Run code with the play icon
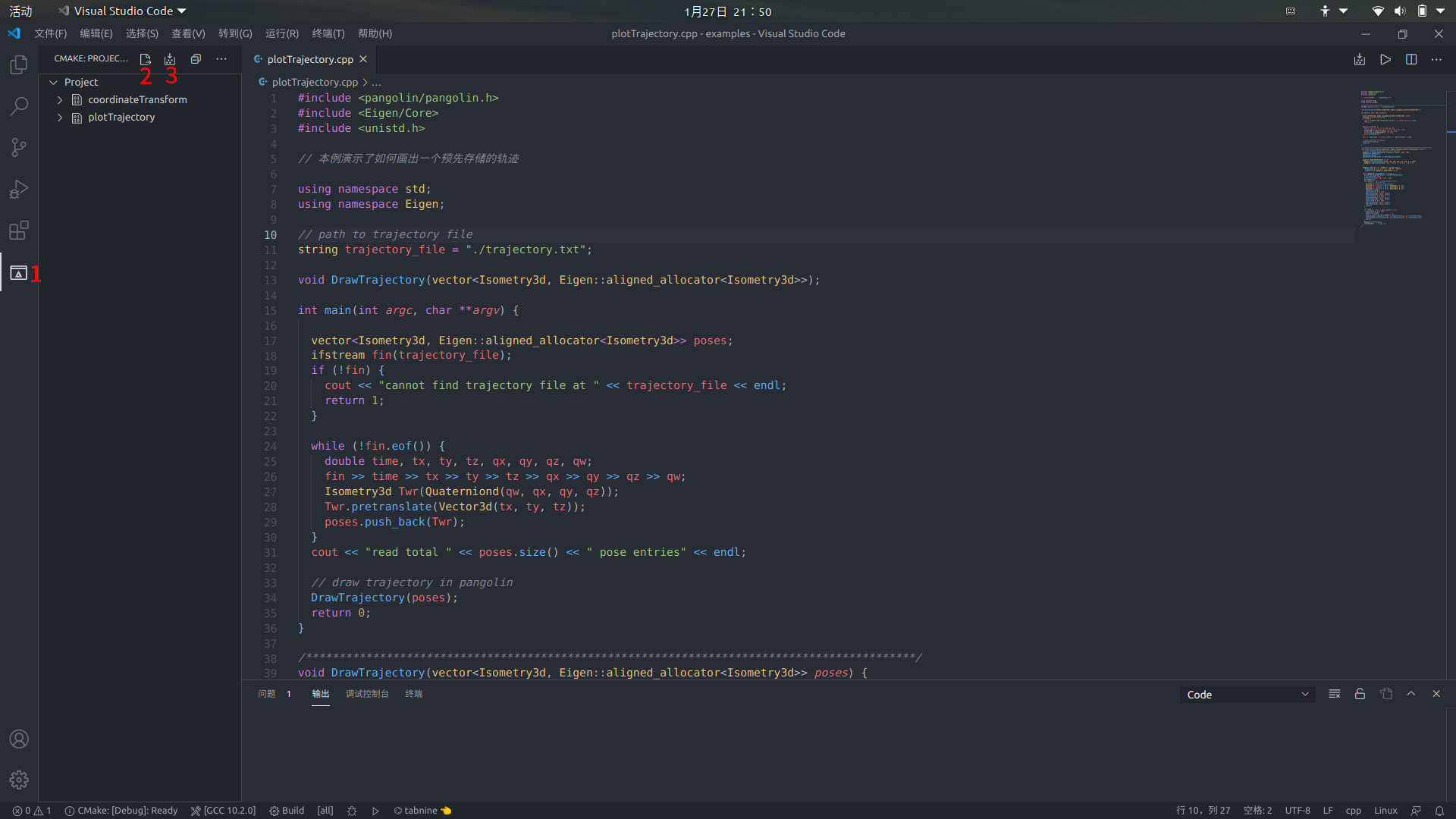This screenshot has width=1456, height=819. (x=1385, y=59)
